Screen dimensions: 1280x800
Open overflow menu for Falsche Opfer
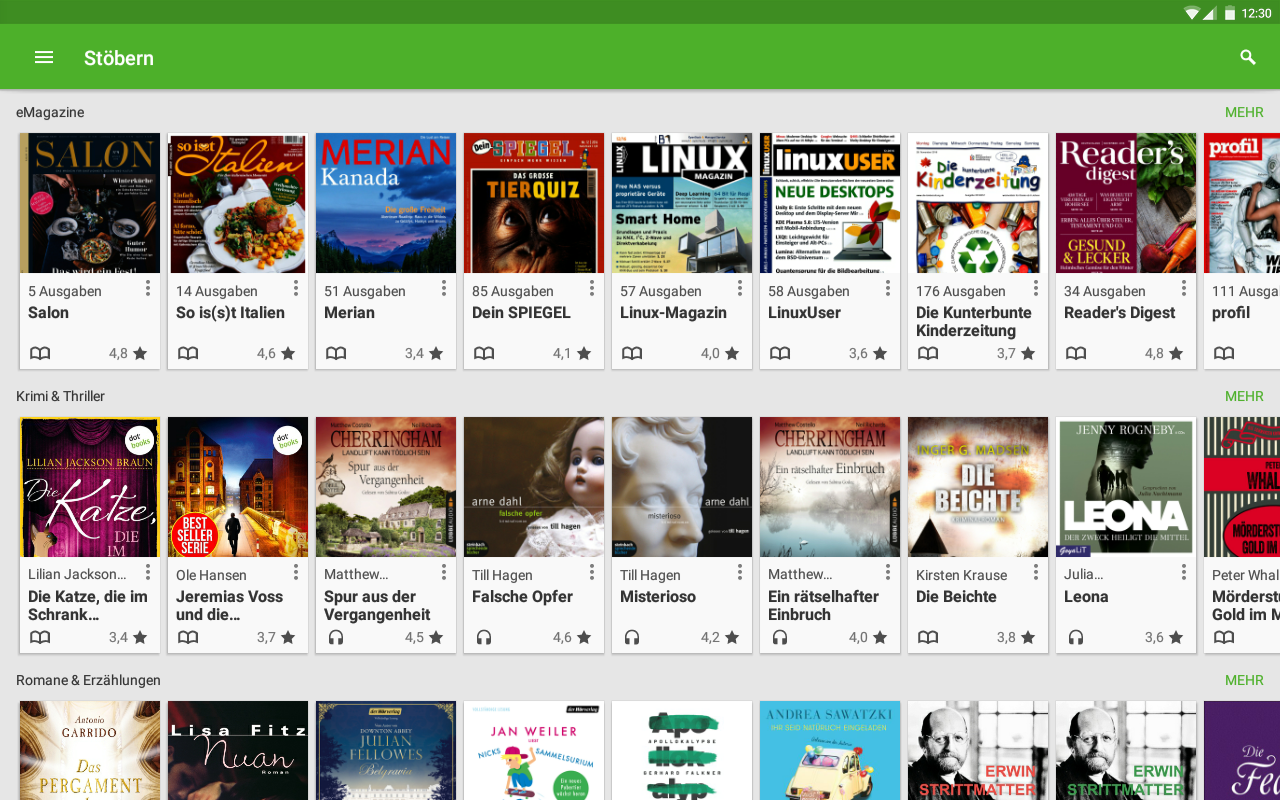[x=592, y=572]
